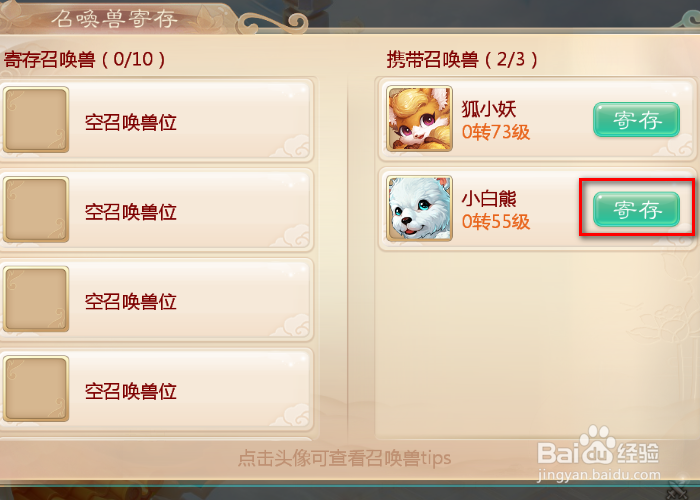700x500 pixels.
Task: Click the second 空召唤兽位 row label
Action: [130, 212]
